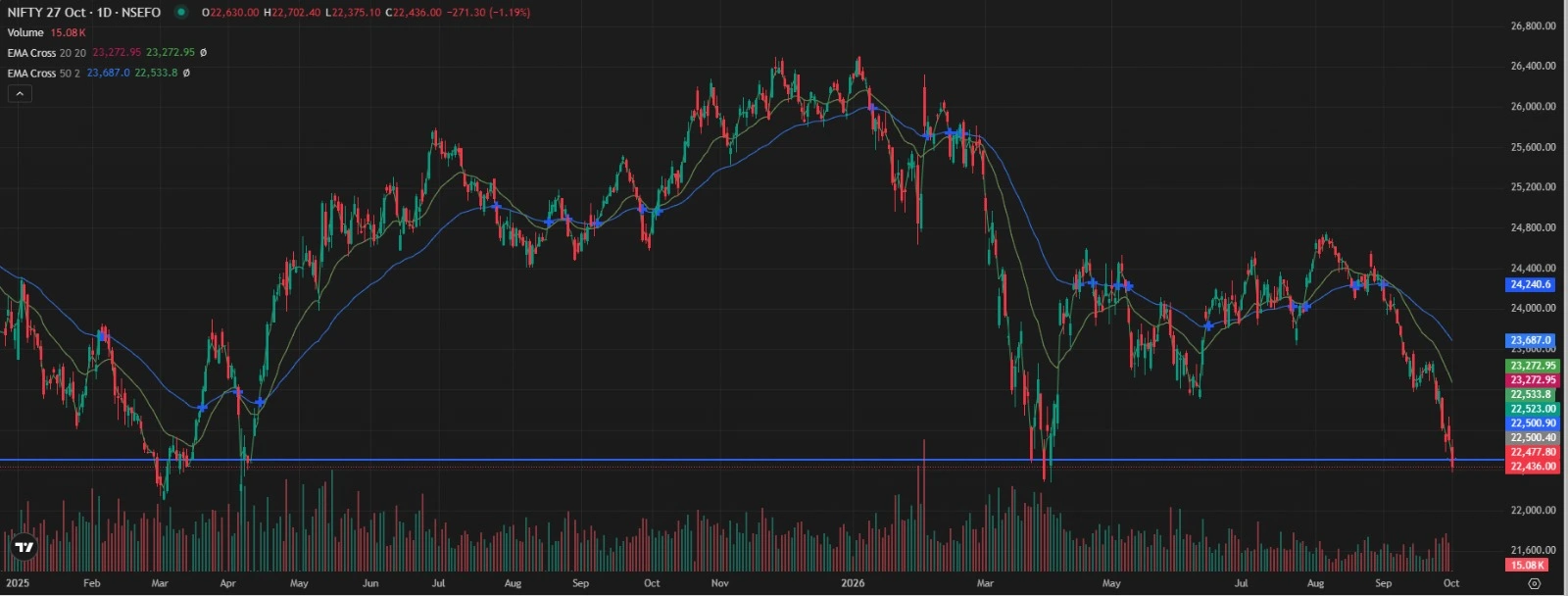Click the 26,800.00 price scale tick
This screenshot has width=1568, height=596.
[x=1533, y=26]
